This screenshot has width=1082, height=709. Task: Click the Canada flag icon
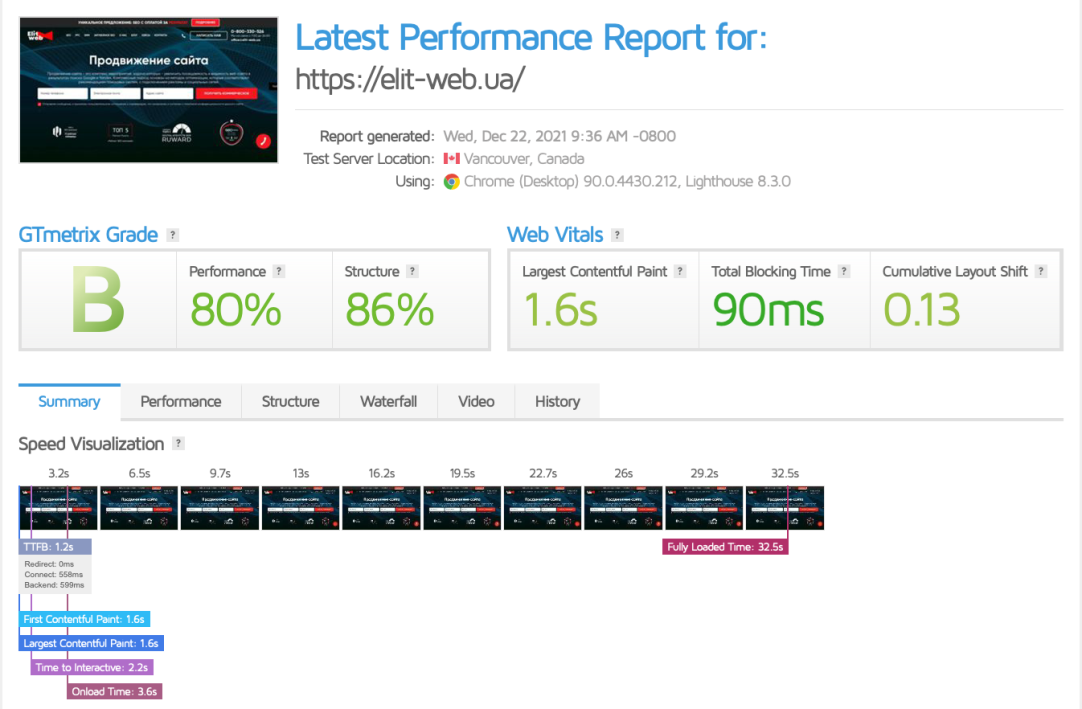451,159
